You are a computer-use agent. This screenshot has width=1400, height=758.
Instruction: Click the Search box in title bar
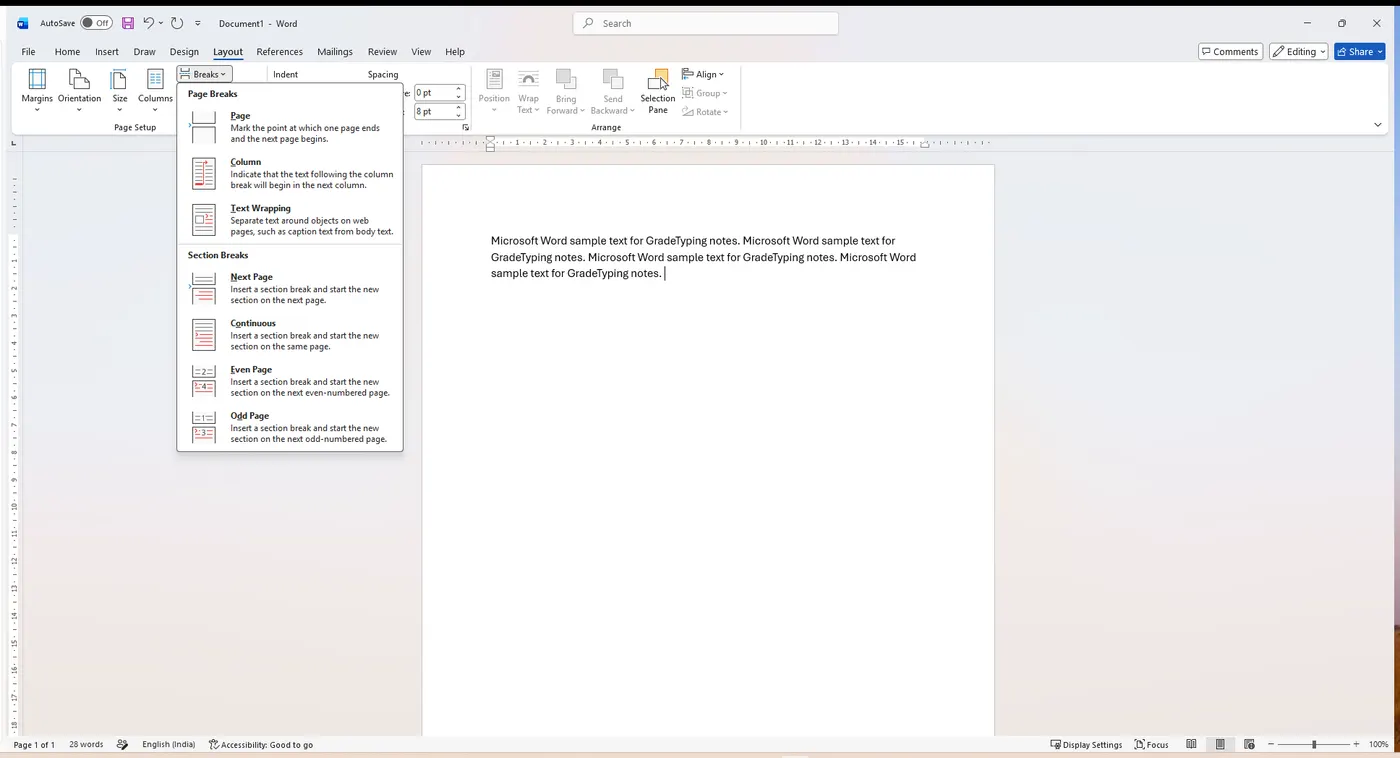pyautogui.click(x=705, y=23)
